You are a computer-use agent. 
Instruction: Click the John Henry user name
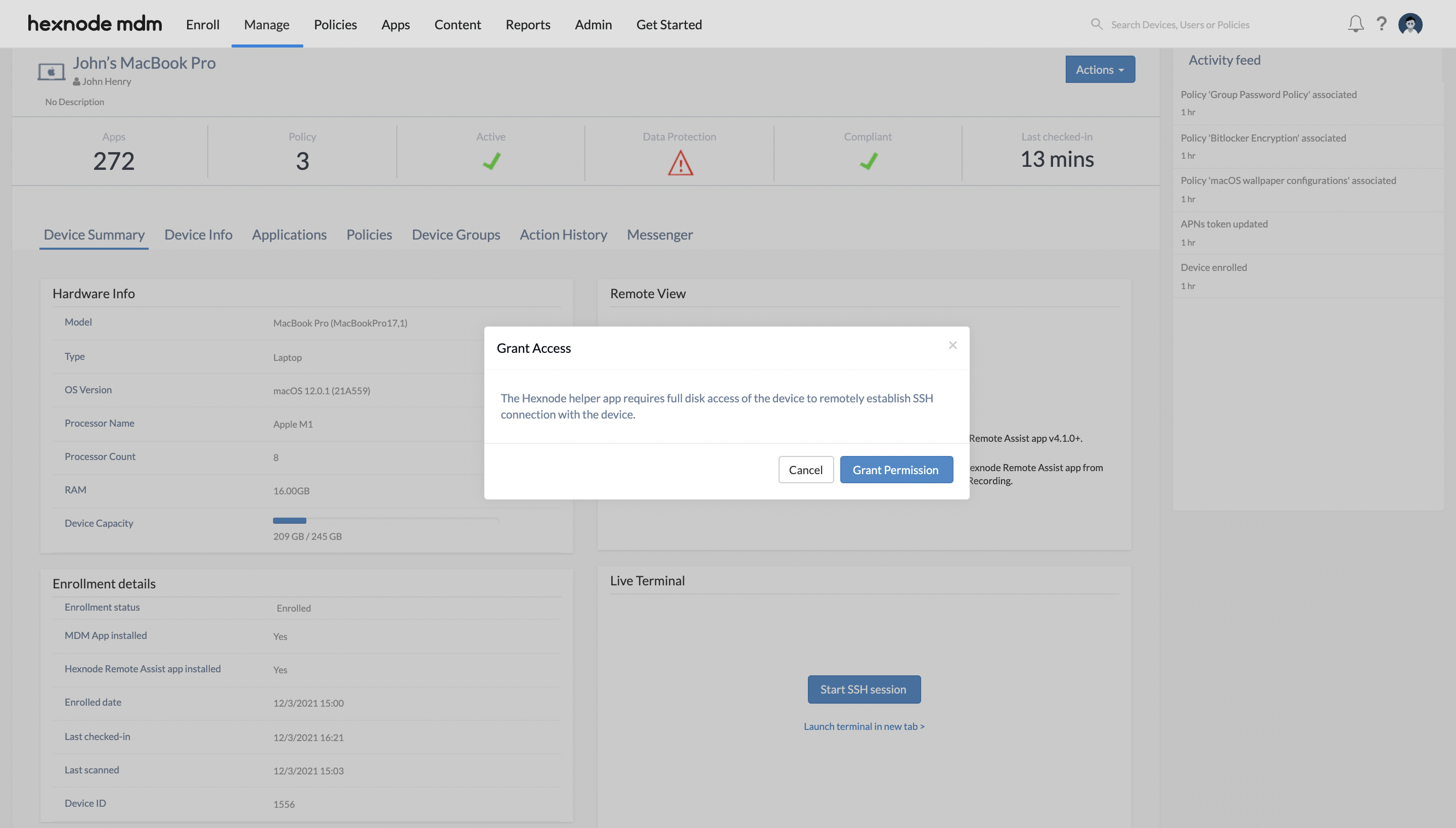click(106, 81)
